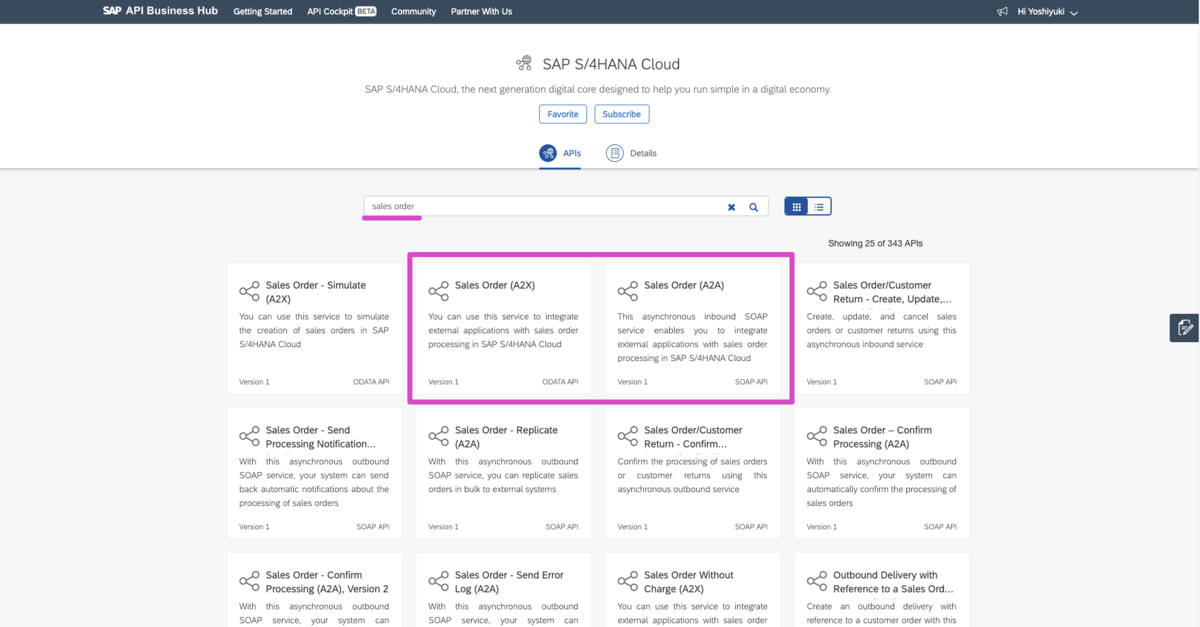Click the SAP API Business Hub logo

coord(160,11)
